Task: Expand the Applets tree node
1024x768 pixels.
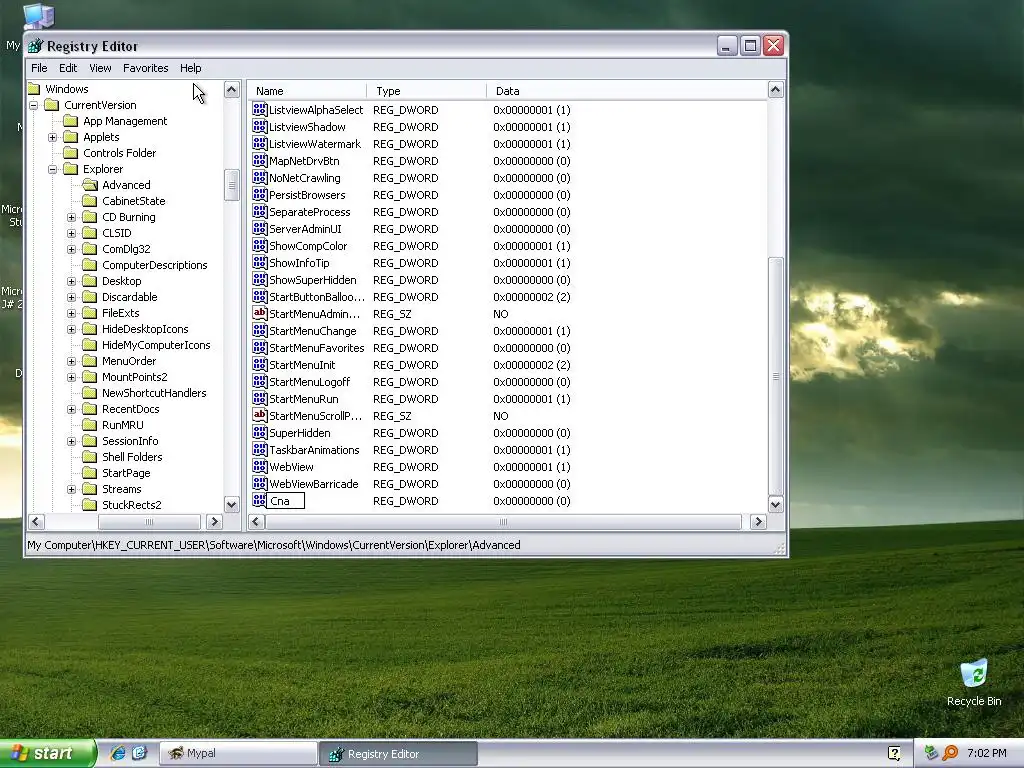Action: pyautogui.click(x=52, y=137)
